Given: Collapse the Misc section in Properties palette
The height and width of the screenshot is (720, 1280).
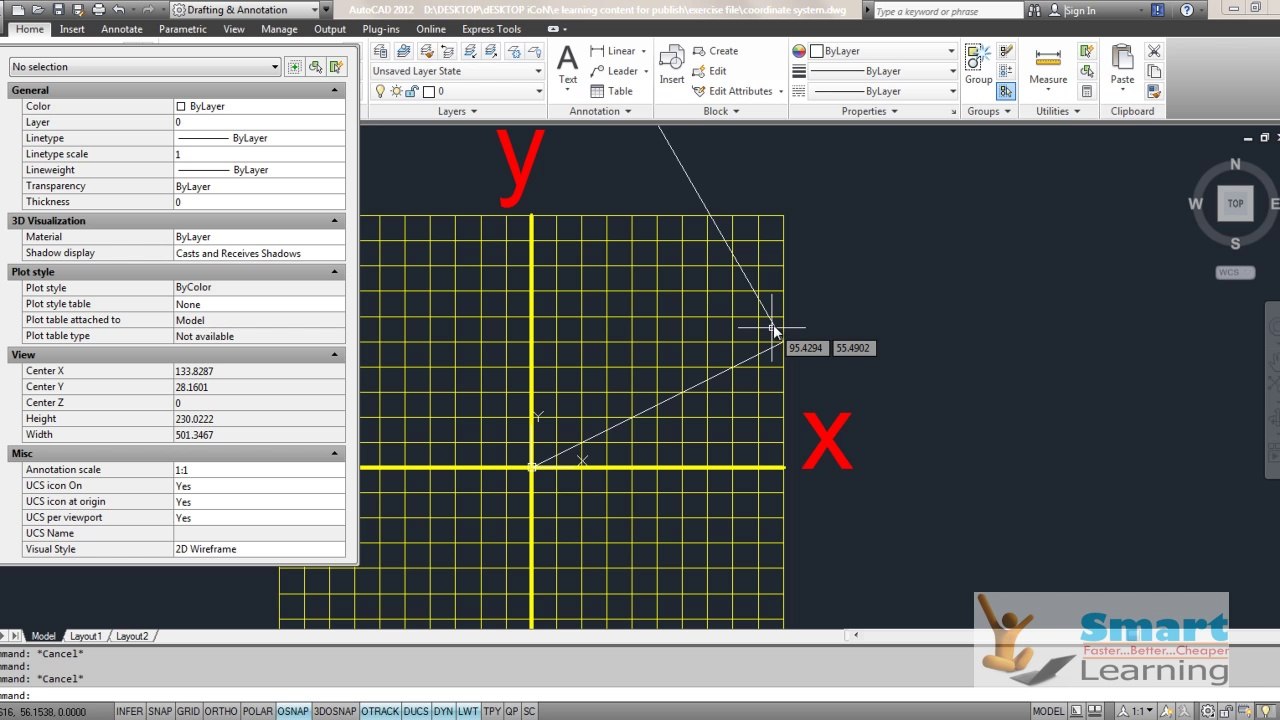Looking at the screenshot, I should pyautogui.click(x=335, y=453).
